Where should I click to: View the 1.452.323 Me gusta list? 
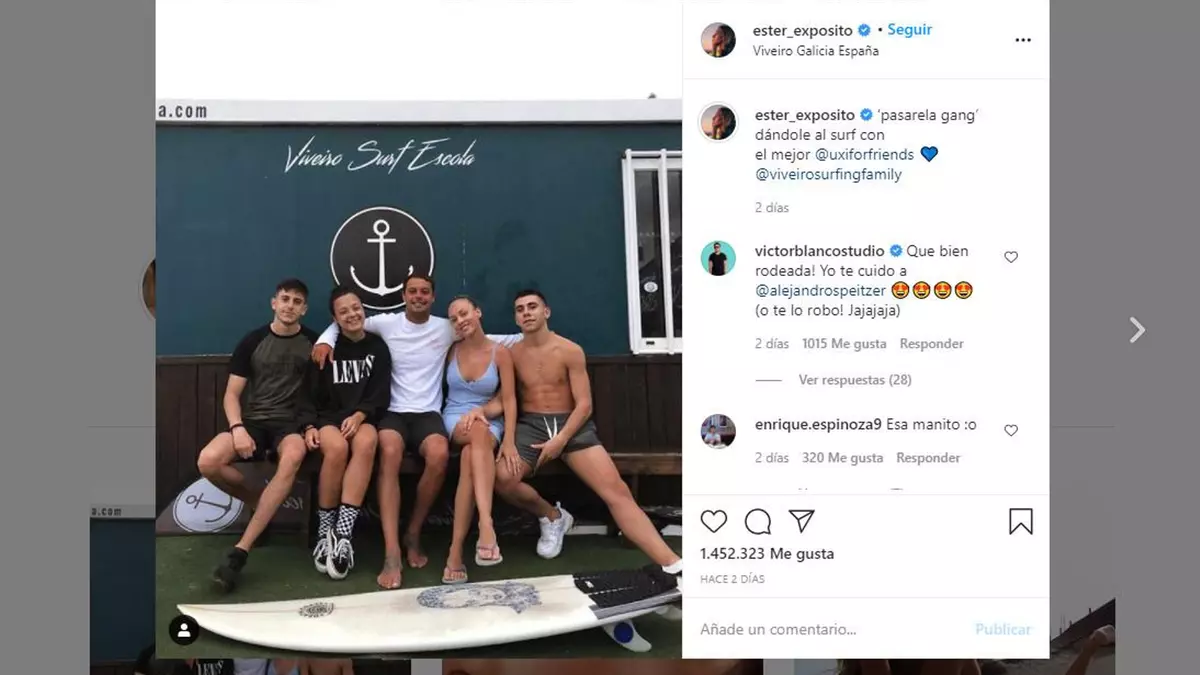coord(767,554)
